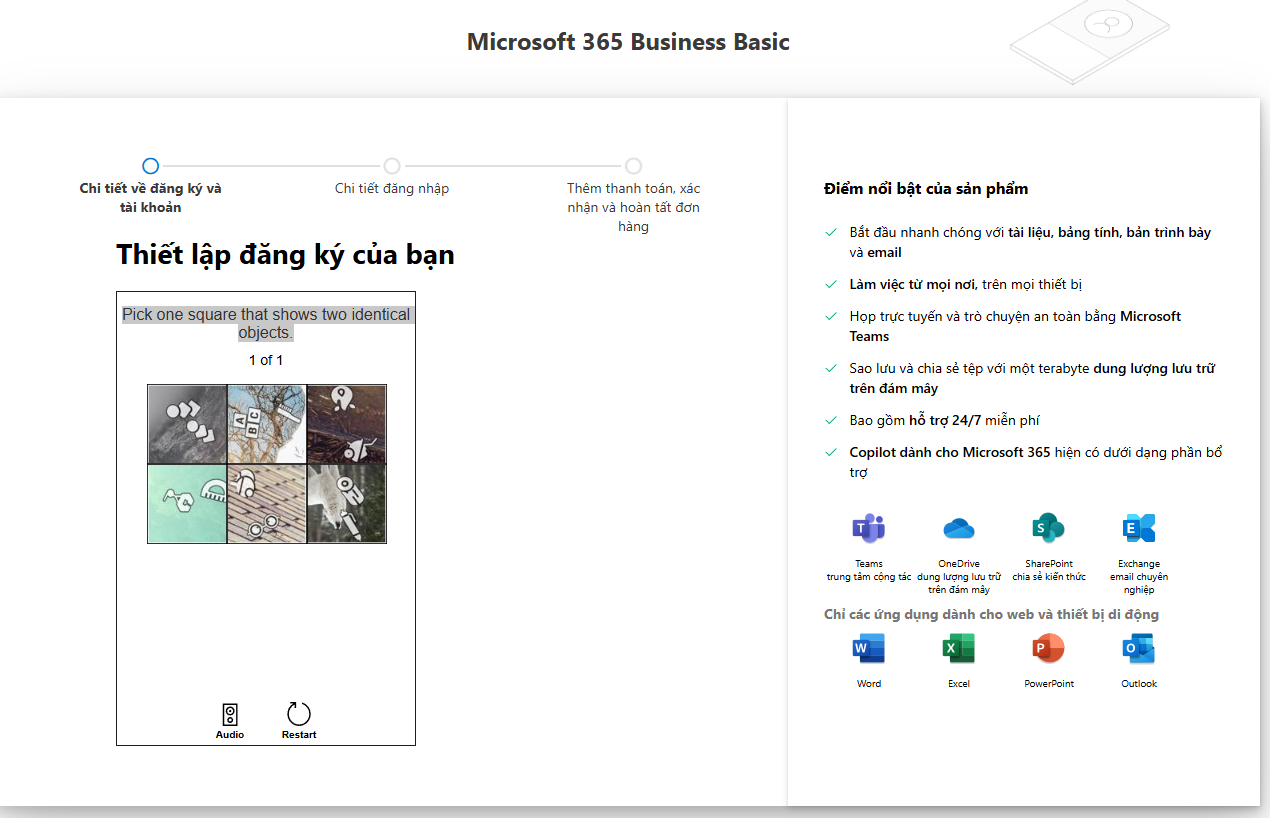Click the 'Bắt đầu nhanh chóng' feature line

click(1030, 242)
